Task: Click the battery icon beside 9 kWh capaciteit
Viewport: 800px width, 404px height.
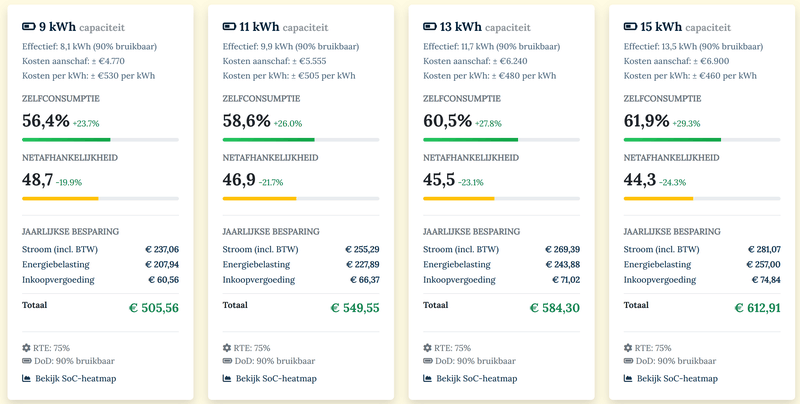Action: click(27, 26)
